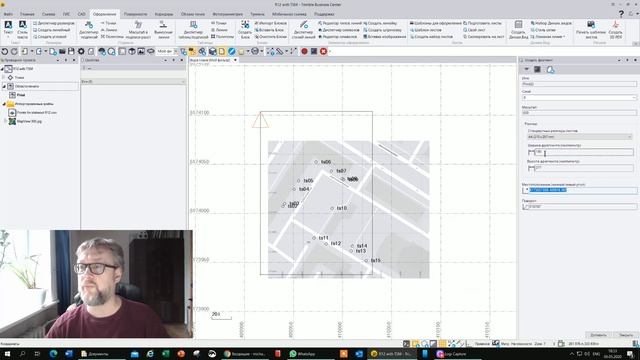Click Стиль сетки command
640x360 pixels.
543,30
